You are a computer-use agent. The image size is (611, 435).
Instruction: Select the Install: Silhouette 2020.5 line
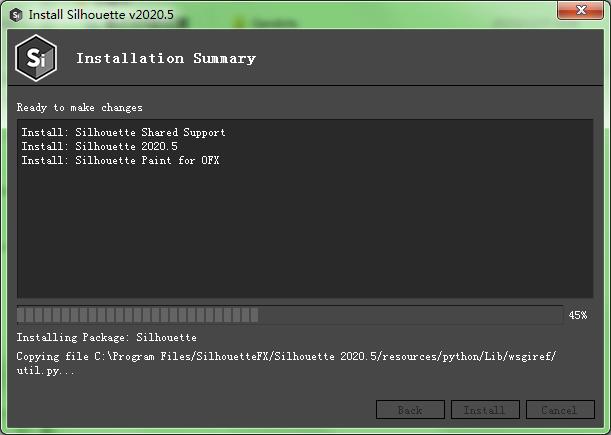tap(99, 146)
